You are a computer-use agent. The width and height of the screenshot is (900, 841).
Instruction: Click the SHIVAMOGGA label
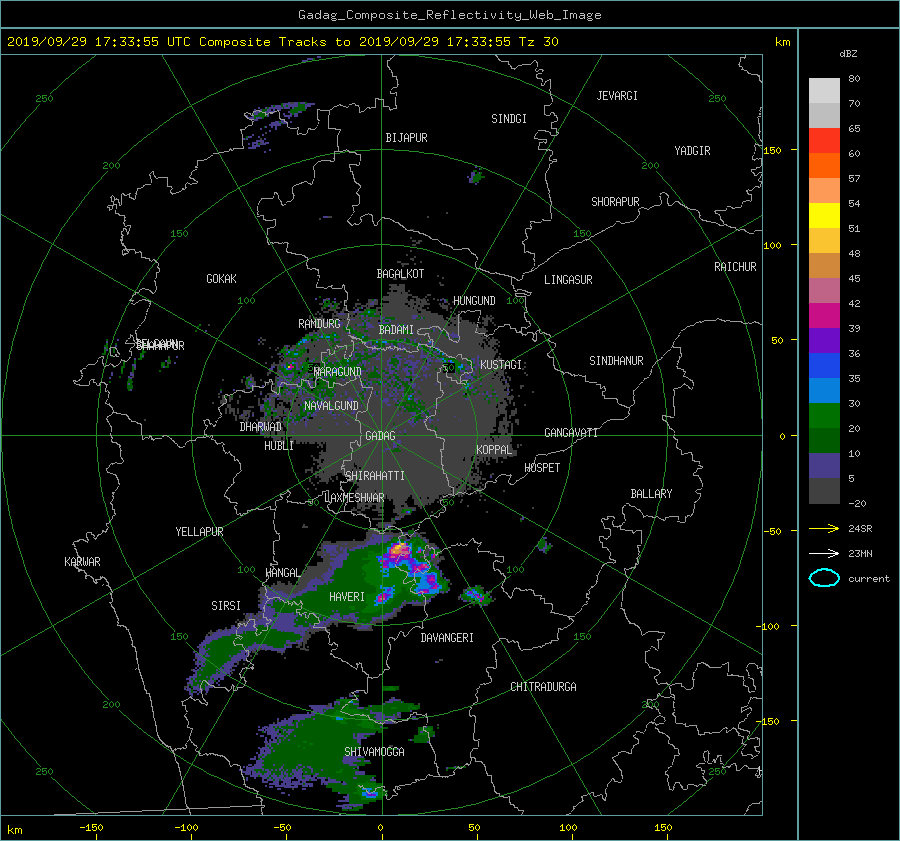(374, 752)
